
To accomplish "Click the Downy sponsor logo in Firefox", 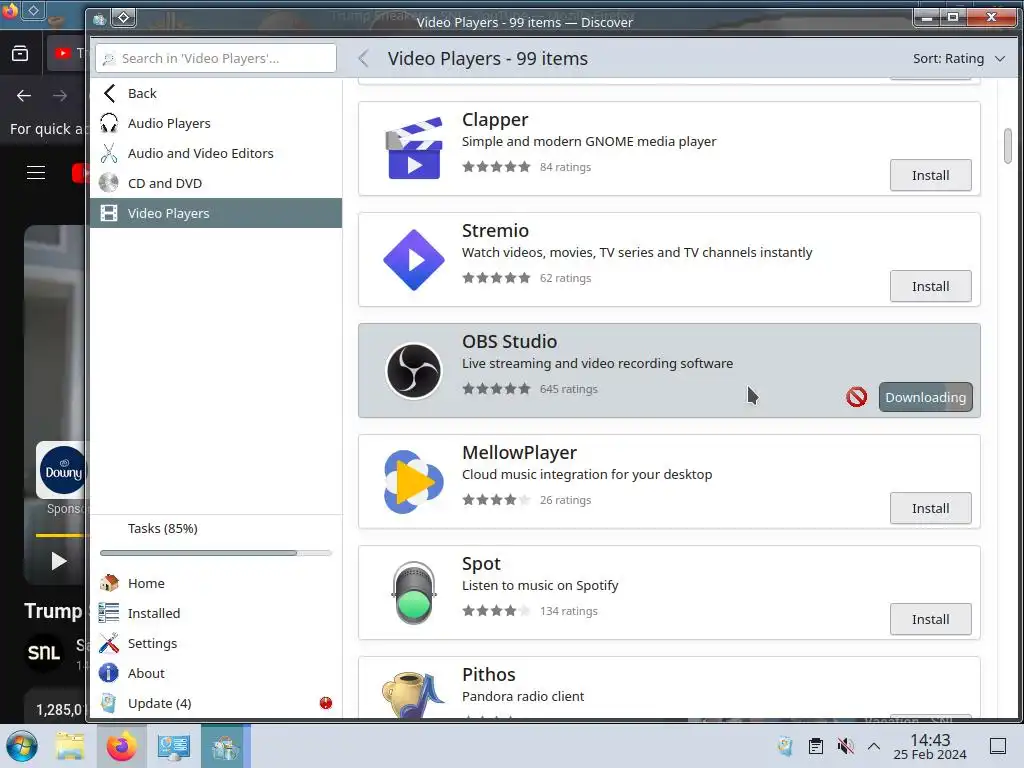I will [x=63, y=470].
